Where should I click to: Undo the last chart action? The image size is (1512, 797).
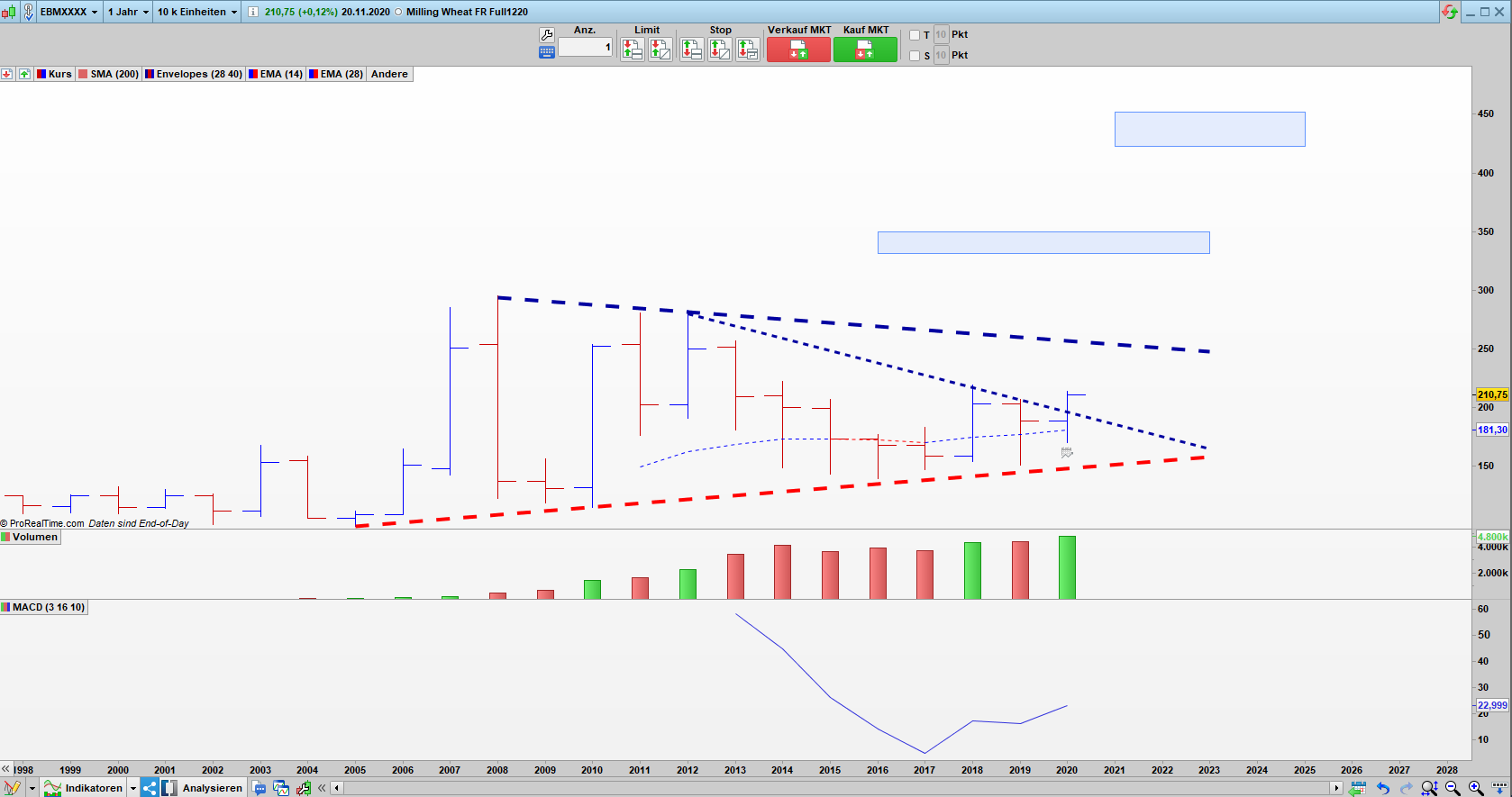[x=1383, y=788]
